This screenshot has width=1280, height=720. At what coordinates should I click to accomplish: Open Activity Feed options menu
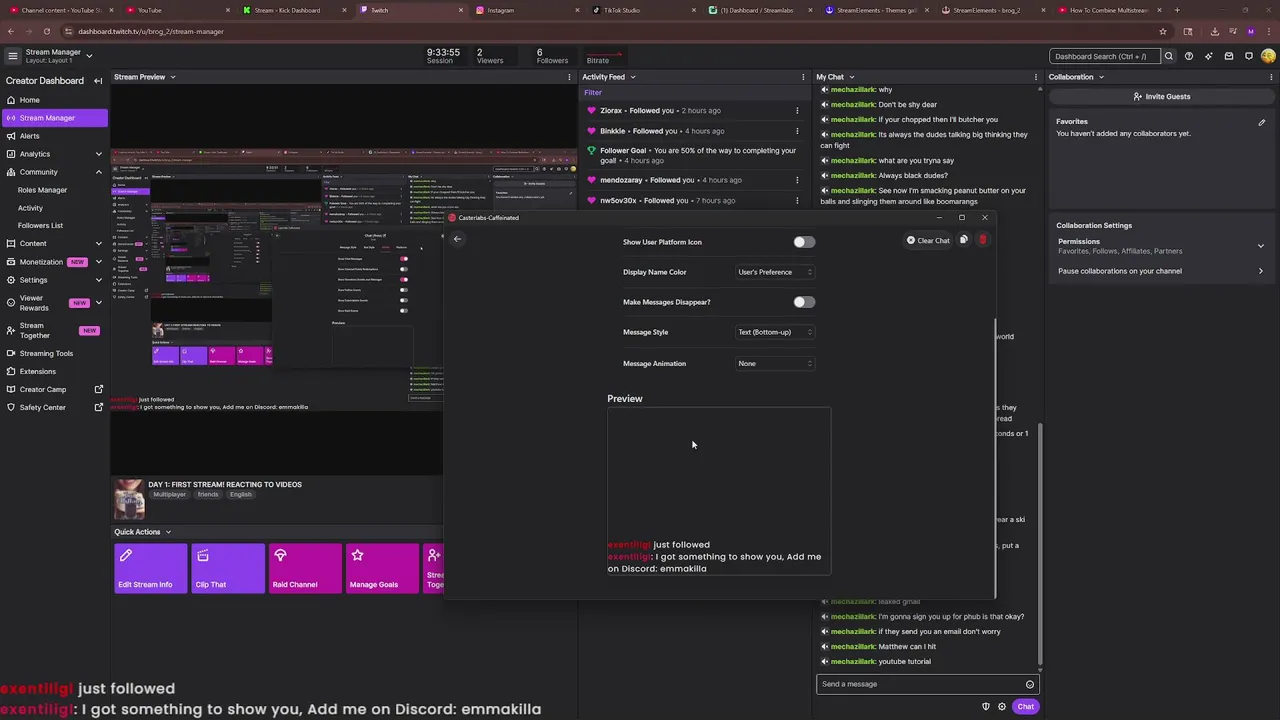pyautogui.click(x=803, y=77)
